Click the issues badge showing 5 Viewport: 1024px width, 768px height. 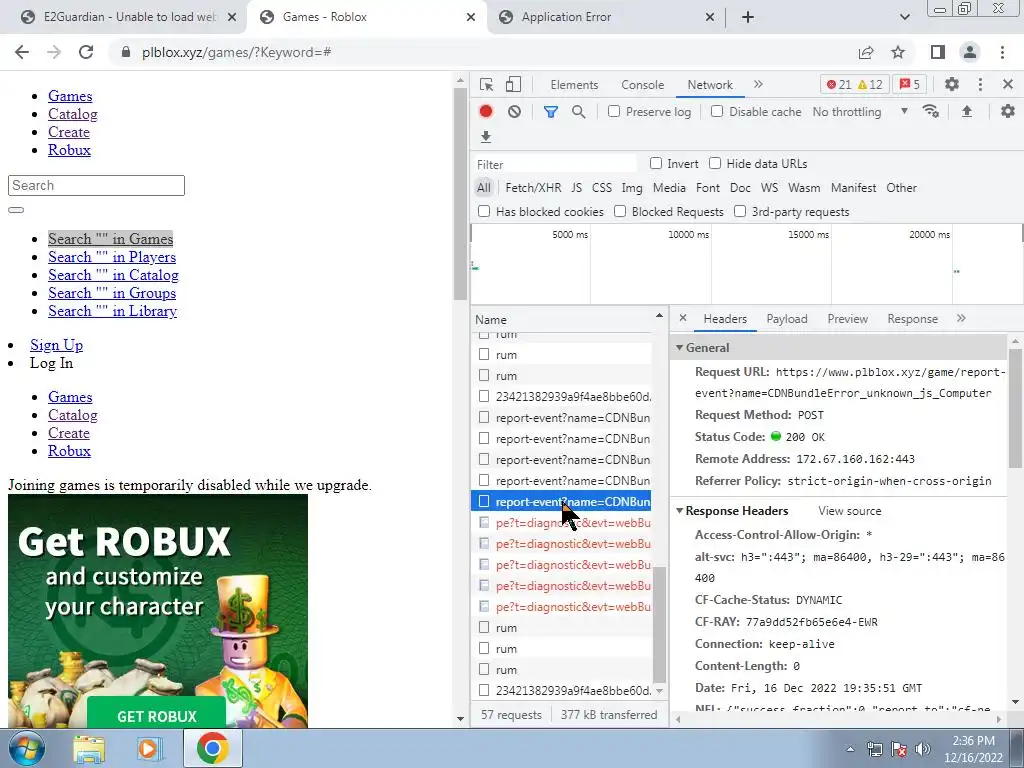pos(910,84)
